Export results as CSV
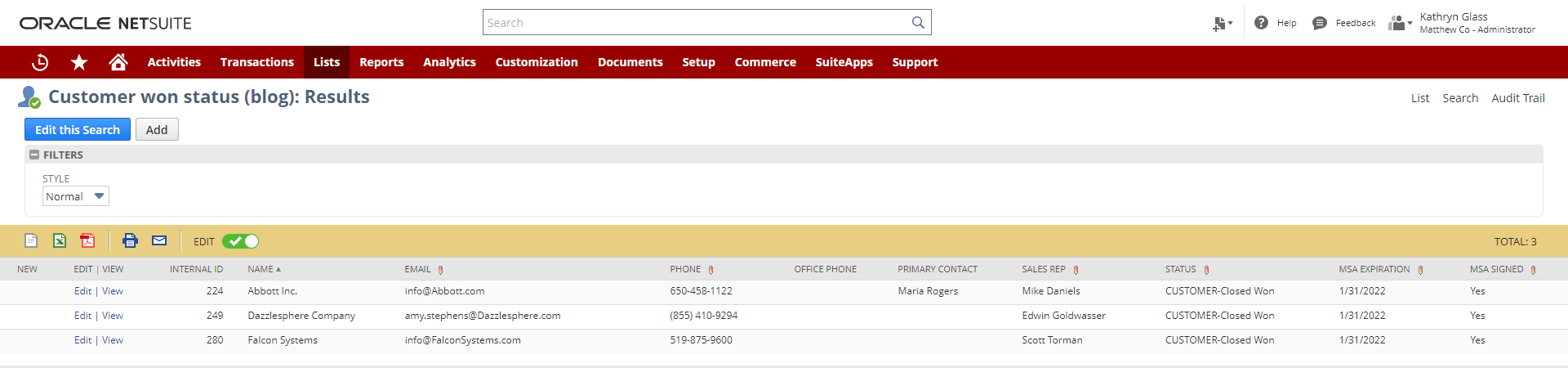The height and width of the screenshot is (368, 1568). click(31, 240)
